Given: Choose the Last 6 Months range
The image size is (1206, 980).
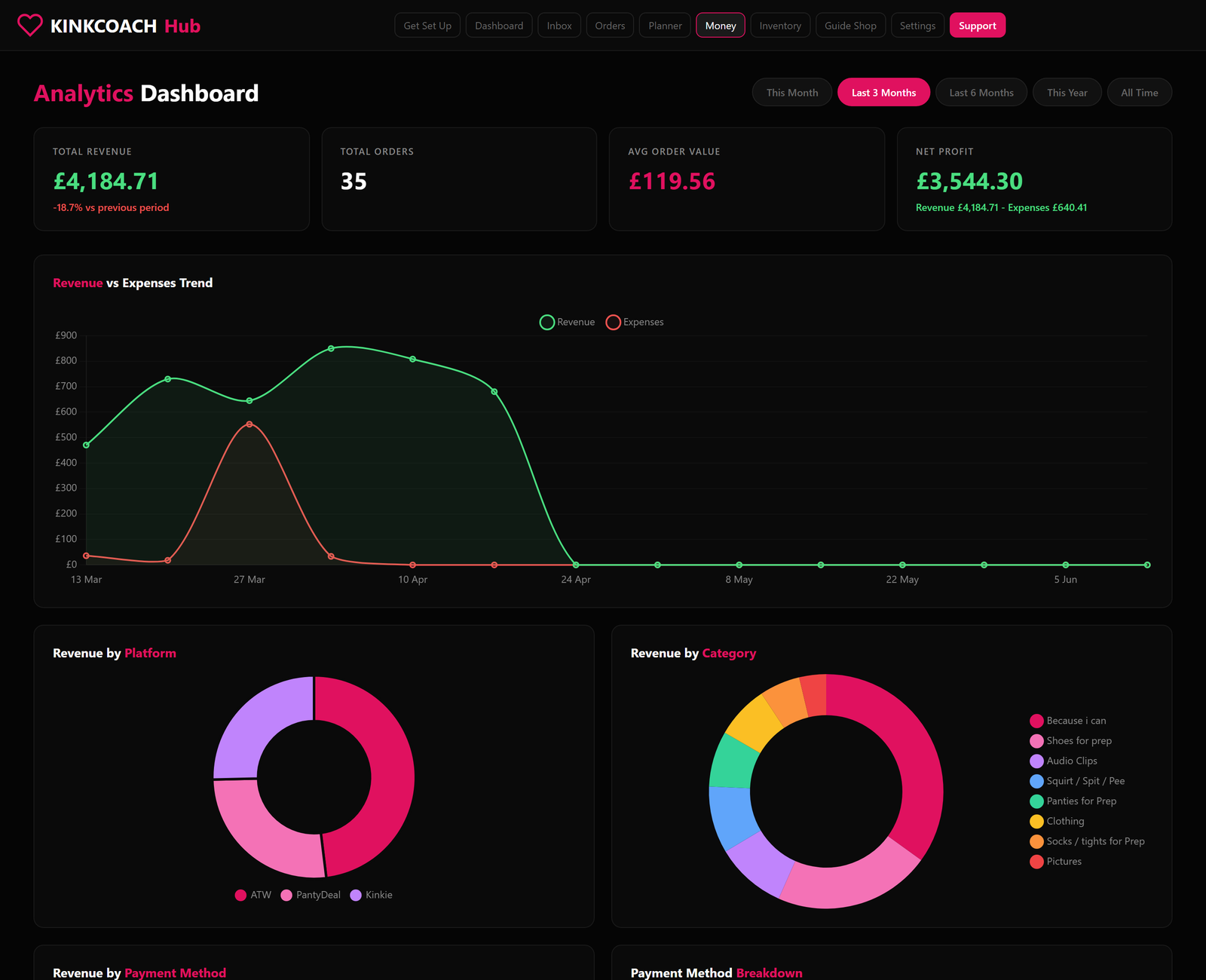Looking at the screenshot, I should 981,93.
